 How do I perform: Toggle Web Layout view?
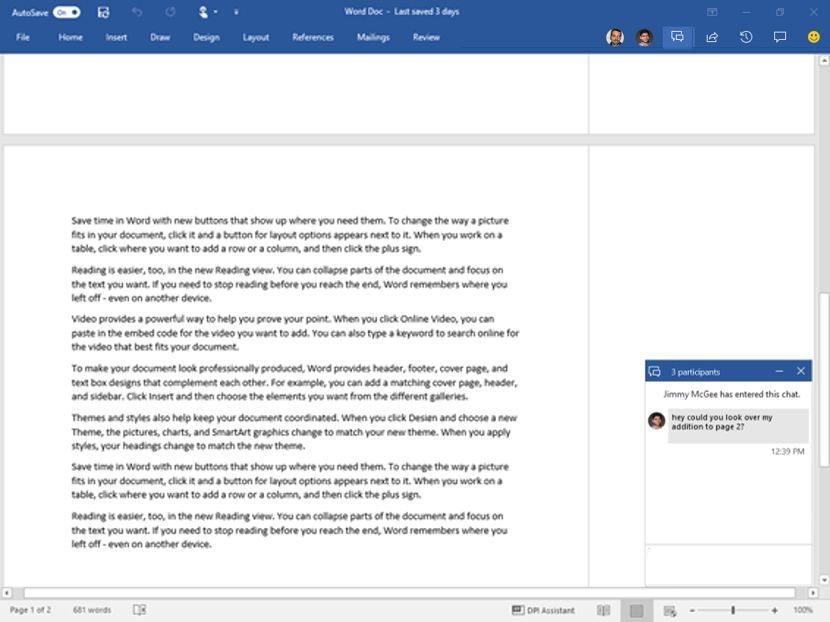tap(670, 609)
